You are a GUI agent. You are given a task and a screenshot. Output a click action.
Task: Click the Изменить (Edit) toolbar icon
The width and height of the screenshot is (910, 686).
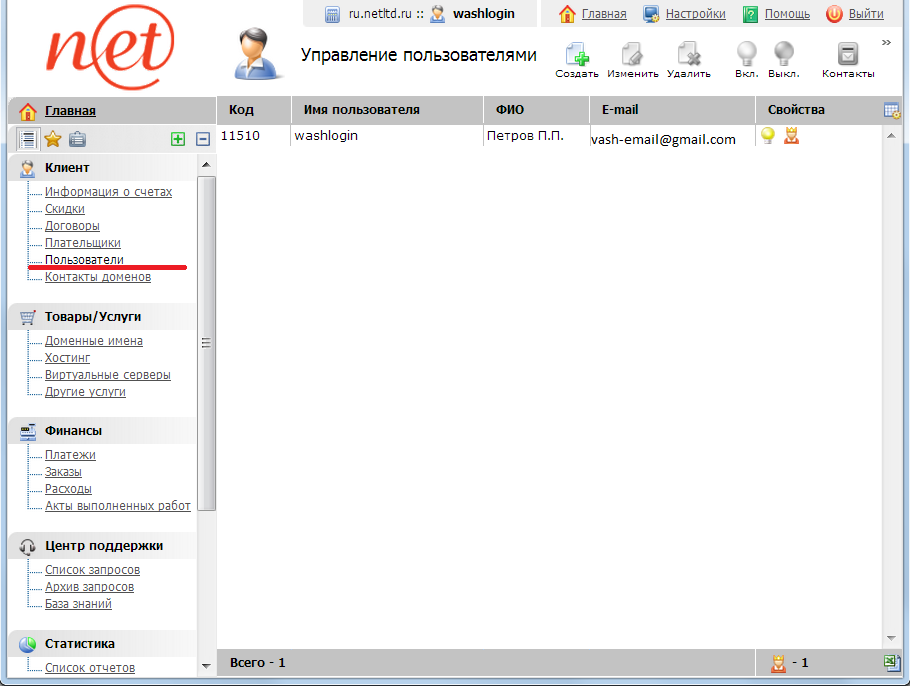coord(632,56)
